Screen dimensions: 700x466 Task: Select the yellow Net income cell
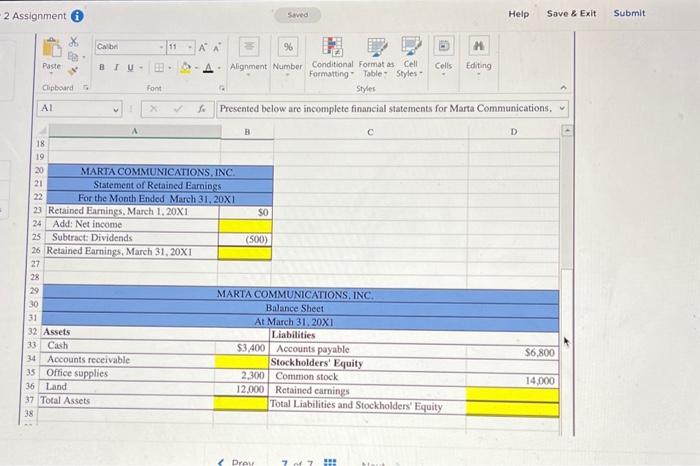(245, 225)
